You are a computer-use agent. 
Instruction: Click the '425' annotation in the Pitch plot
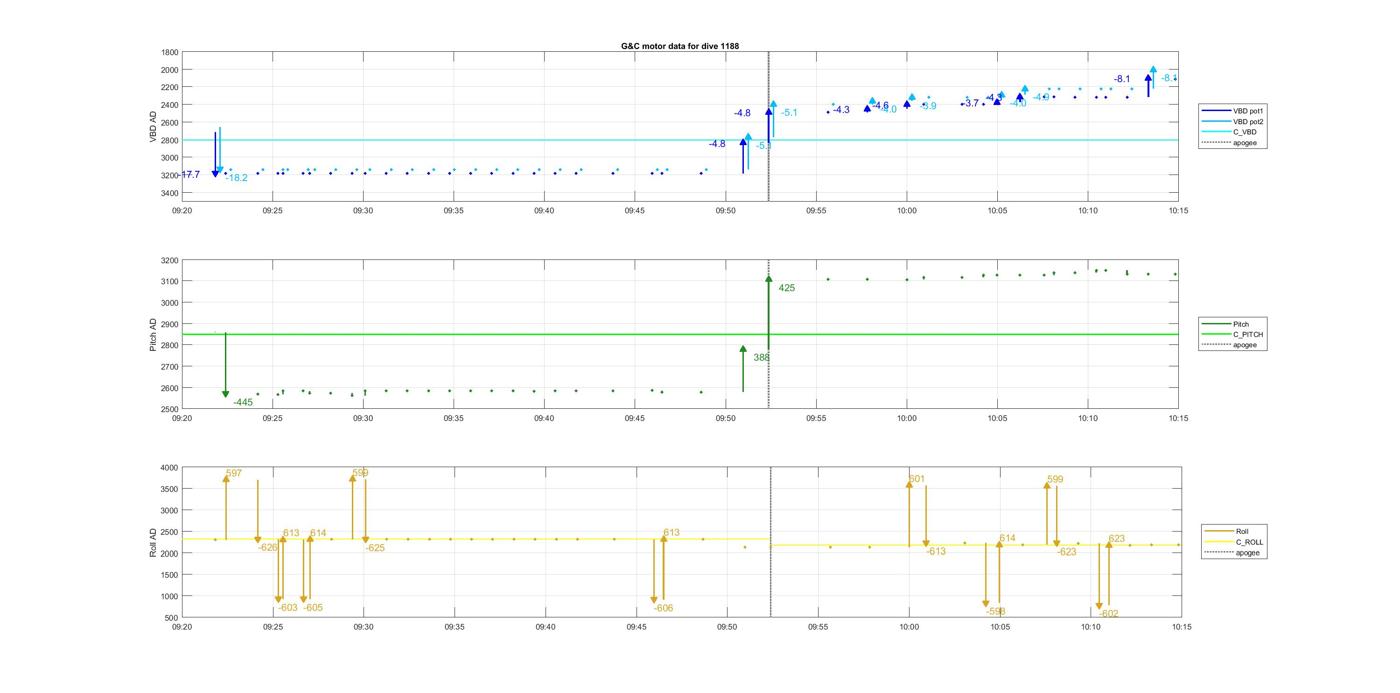(x=787, y=288)
